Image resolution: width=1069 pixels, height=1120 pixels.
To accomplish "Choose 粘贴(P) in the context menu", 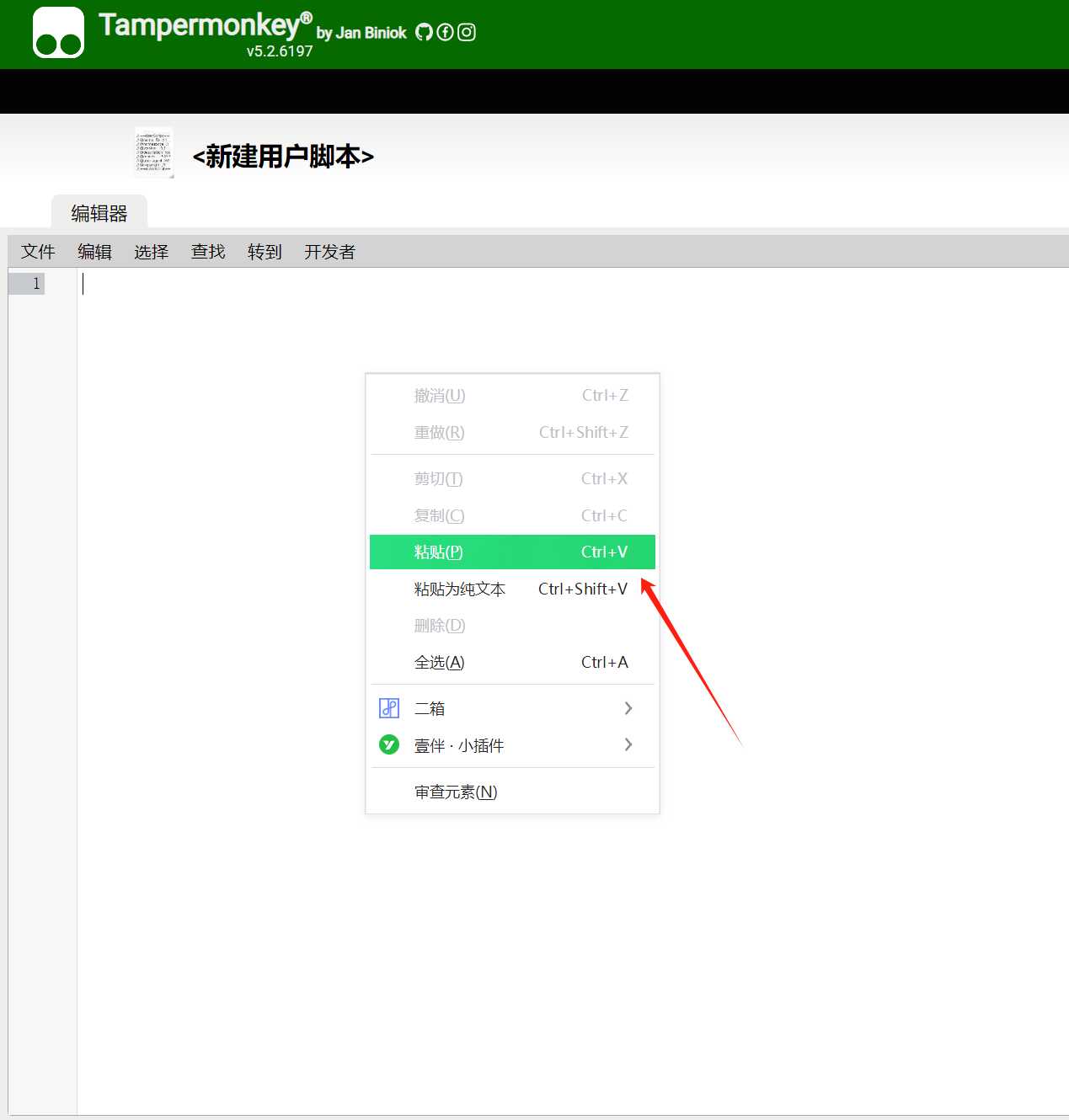I will coord(512,552).
